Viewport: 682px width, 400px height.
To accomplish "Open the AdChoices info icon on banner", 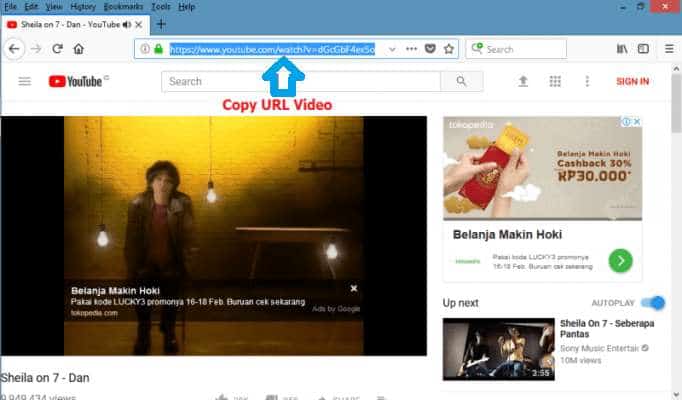I will coord(626,122).
